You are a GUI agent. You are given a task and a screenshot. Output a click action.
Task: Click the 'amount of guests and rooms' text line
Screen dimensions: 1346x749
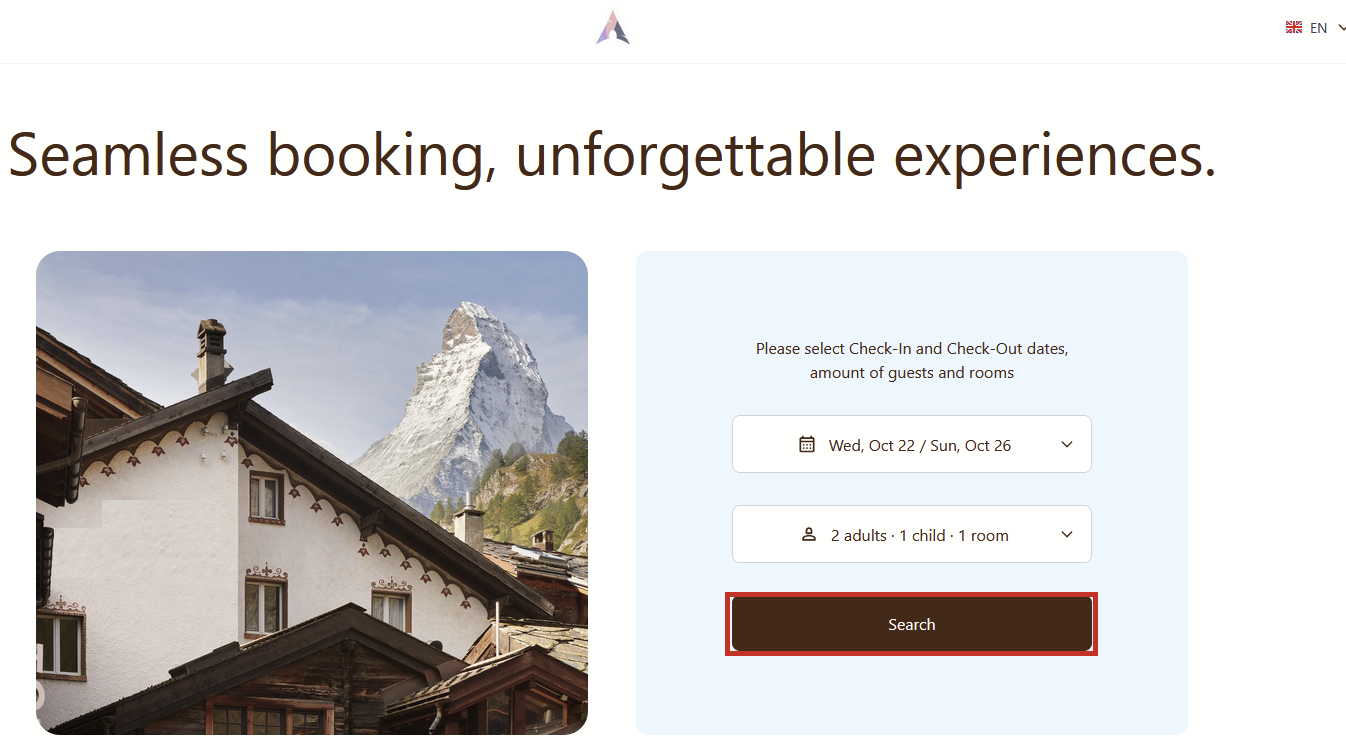pos(911,373)
